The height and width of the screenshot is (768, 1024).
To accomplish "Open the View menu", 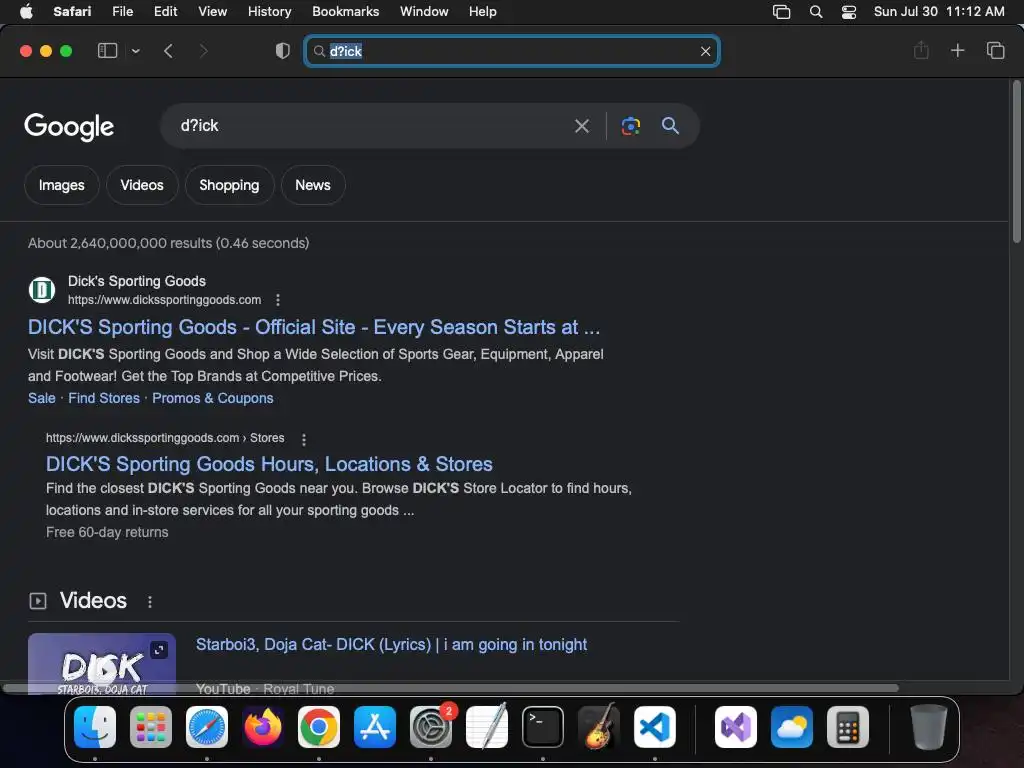I will pyautogui.click(x=213, y=12).
